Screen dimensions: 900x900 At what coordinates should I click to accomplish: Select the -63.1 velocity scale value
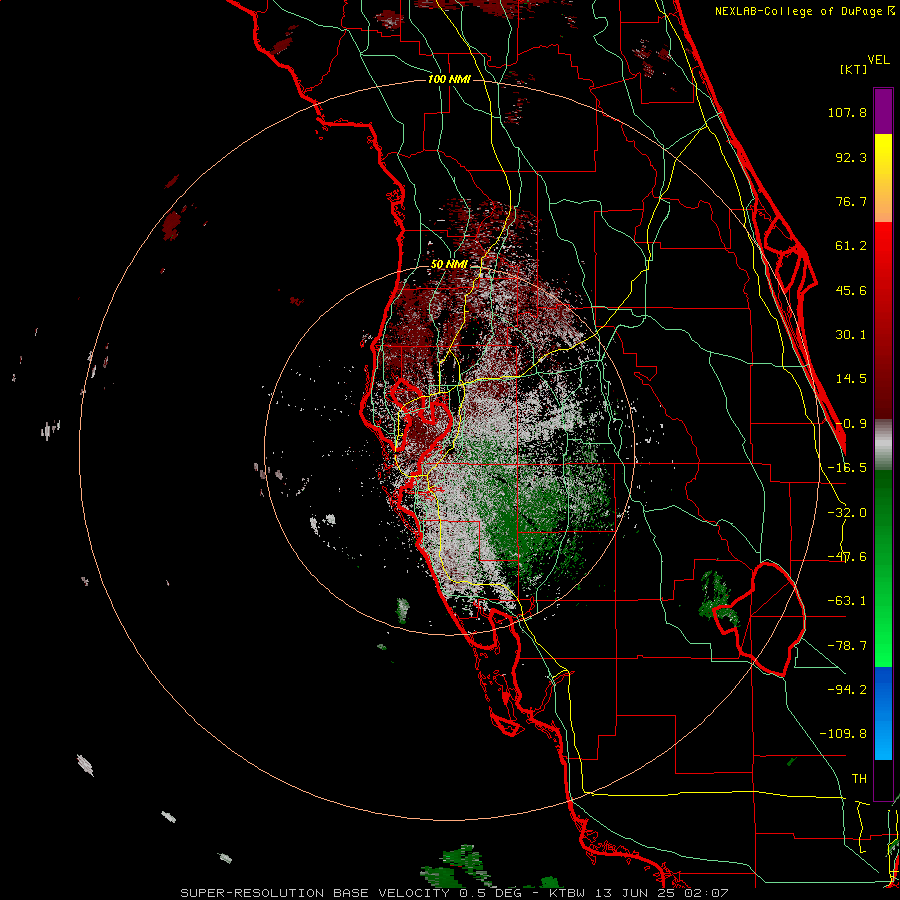847,601
